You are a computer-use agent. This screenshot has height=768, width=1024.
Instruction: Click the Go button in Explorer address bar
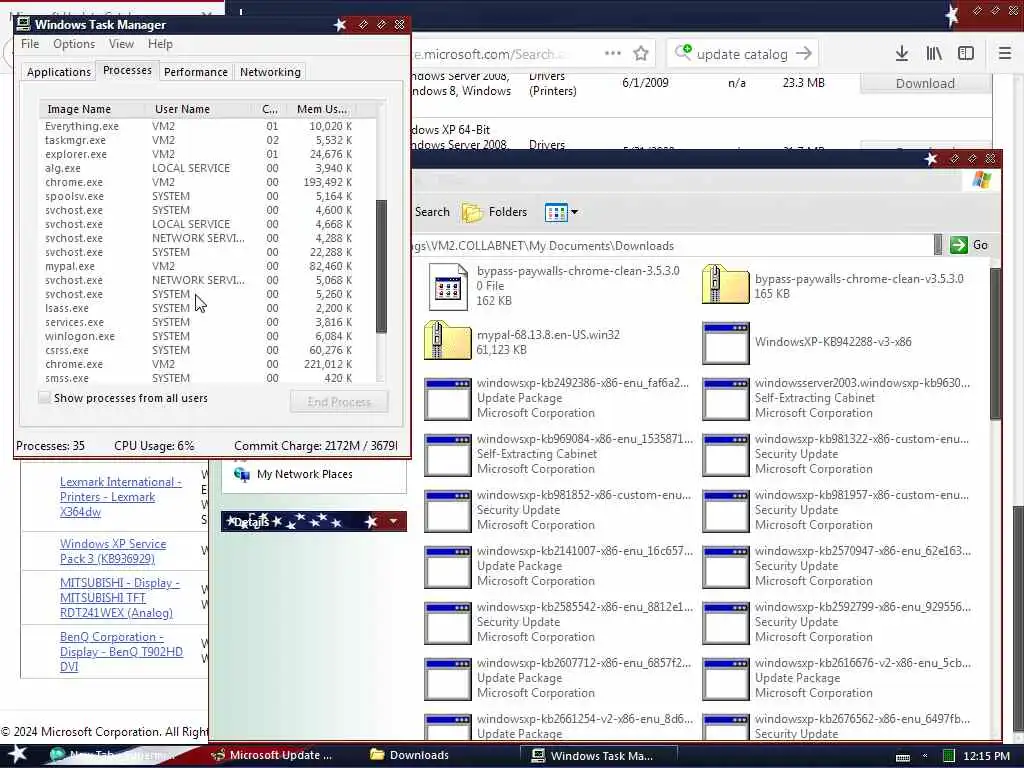pyautogui.click(x=969, y=245)
